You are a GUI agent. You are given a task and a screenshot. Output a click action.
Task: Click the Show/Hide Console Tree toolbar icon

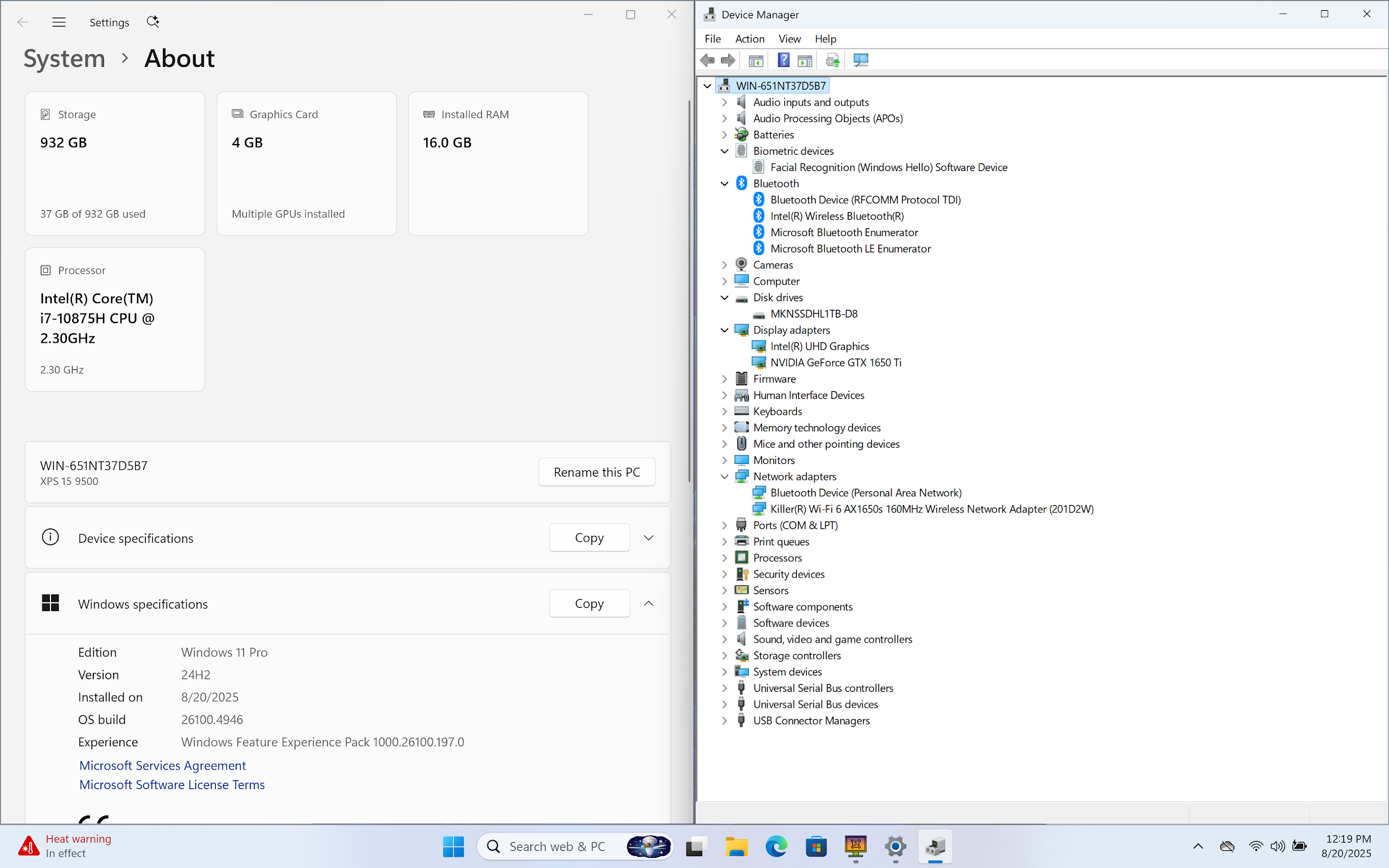point(756,61)
